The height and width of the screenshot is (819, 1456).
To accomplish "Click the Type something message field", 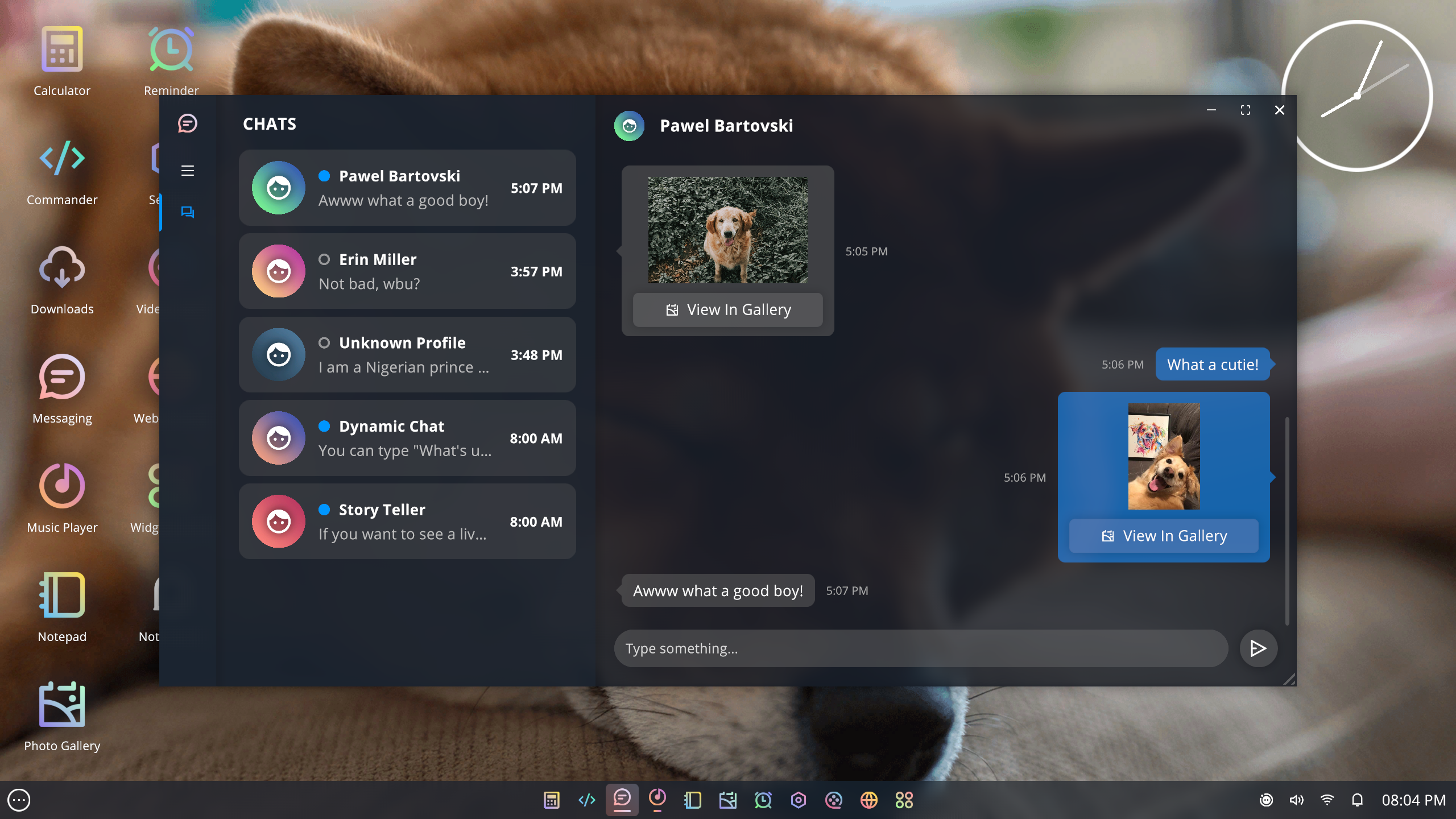I will [920, 648].
